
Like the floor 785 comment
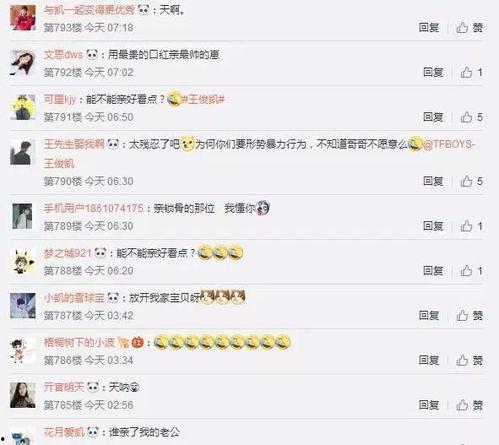469,405
